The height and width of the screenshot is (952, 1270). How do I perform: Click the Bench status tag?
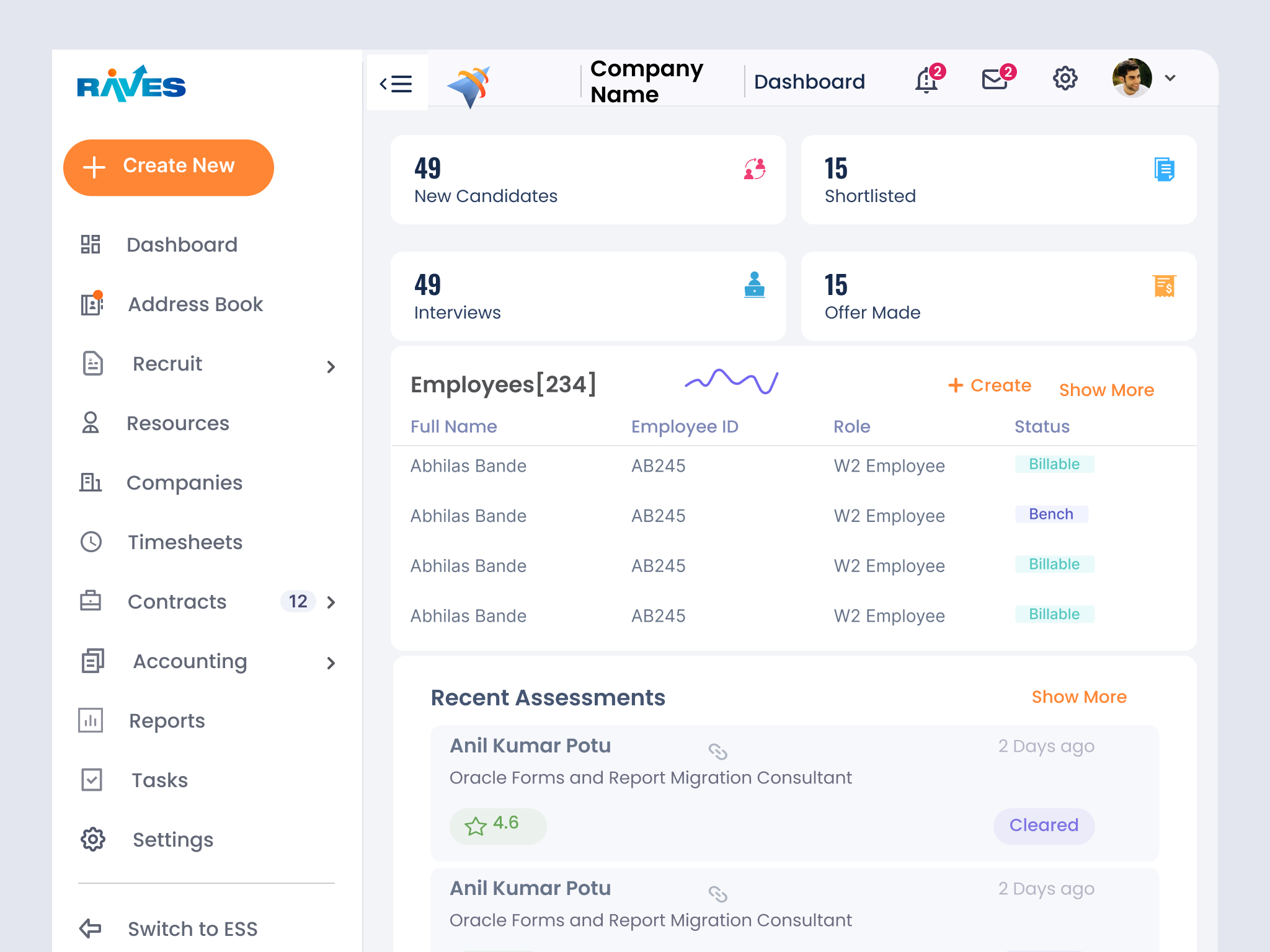pos(1051,514)
